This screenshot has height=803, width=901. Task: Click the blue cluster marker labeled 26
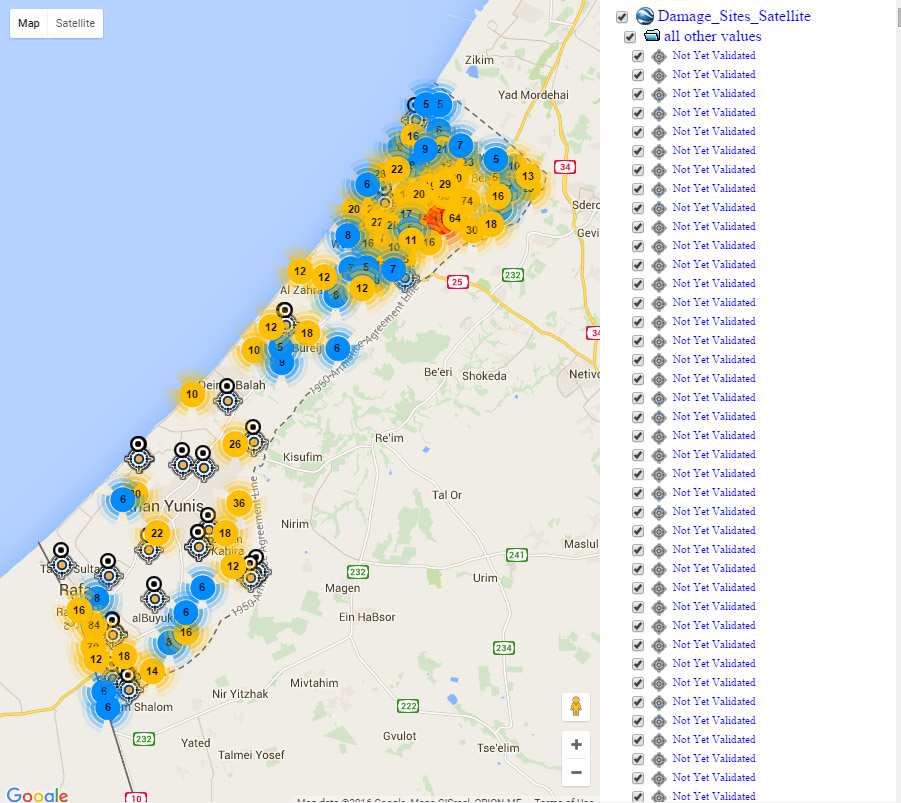point(234,443)
